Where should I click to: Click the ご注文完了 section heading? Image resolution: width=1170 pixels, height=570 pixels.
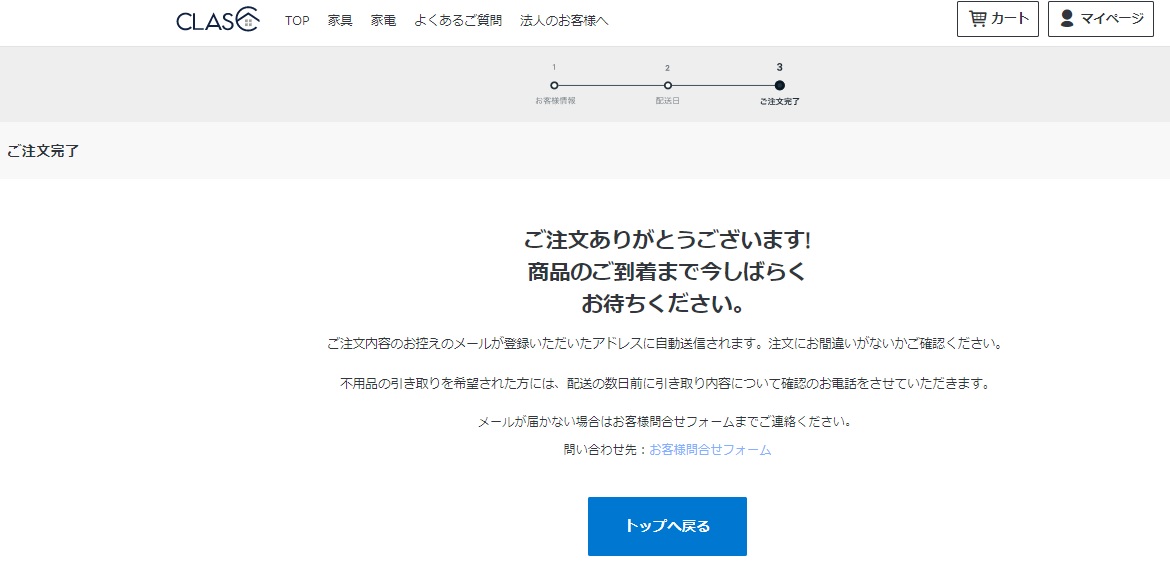click(43, 151)
